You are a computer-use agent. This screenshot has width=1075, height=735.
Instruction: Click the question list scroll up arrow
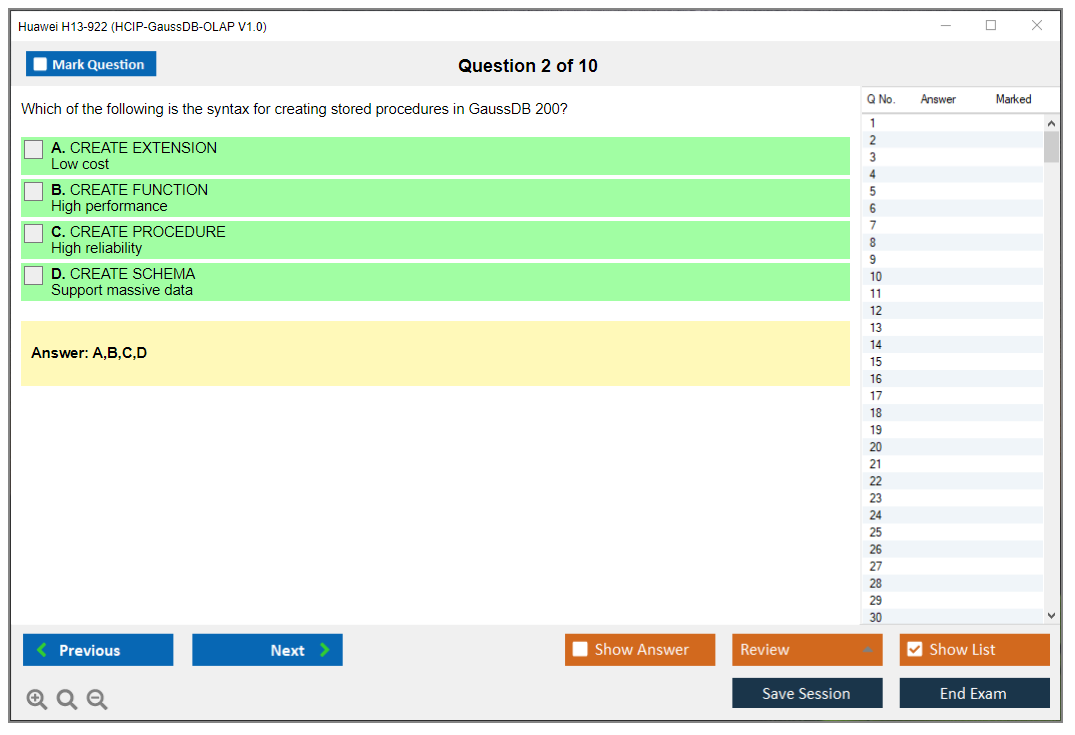(1050, 123)
